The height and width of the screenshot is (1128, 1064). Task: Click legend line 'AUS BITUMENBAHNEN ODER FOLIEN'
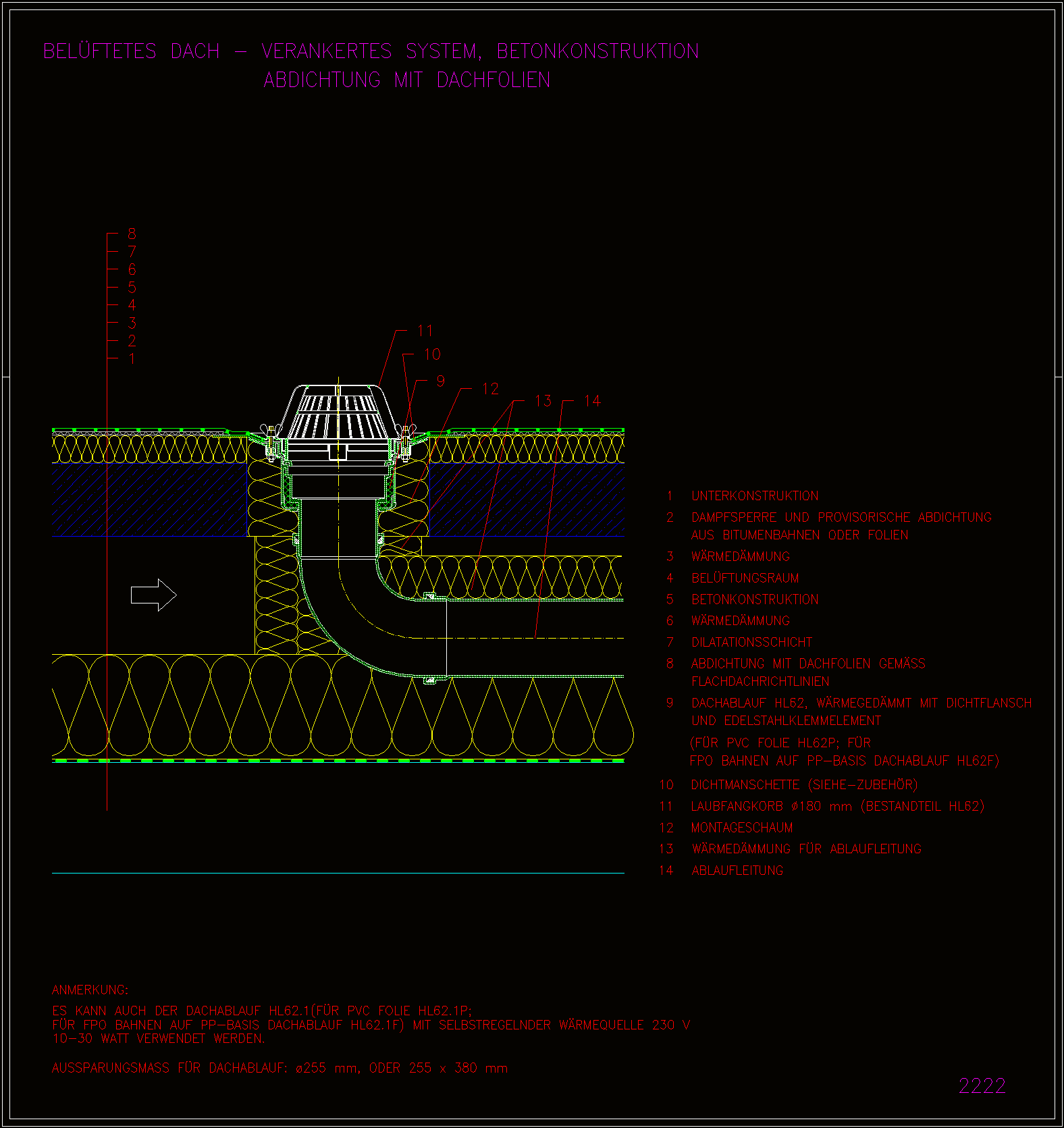coord(799,535)
